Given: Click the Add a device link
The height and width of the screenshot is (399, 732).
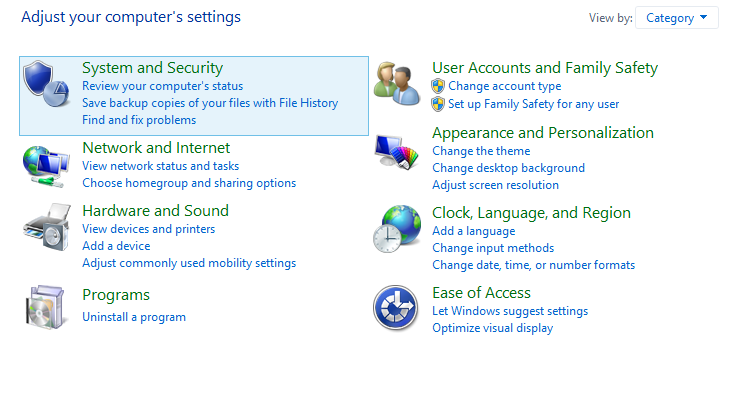Looking at the screenshot, I should coord(116,246).
